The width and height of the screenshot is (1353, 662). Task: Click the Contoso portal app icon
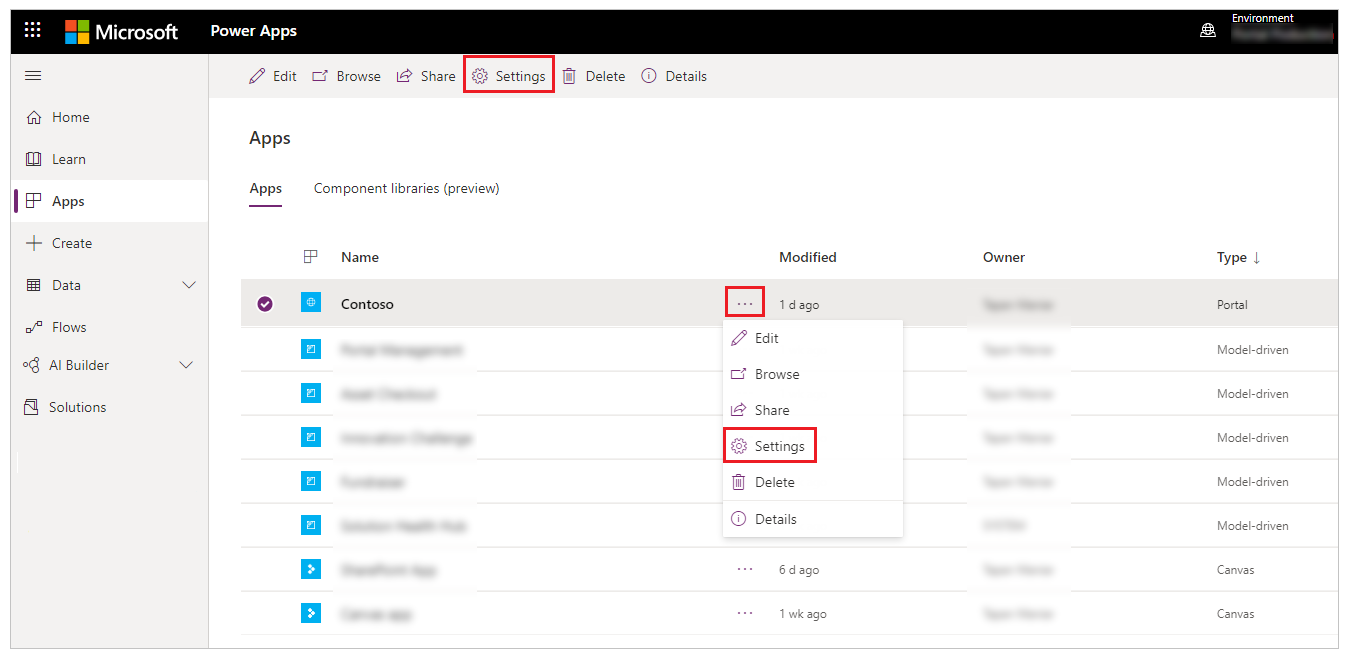(x=311, y=302)
